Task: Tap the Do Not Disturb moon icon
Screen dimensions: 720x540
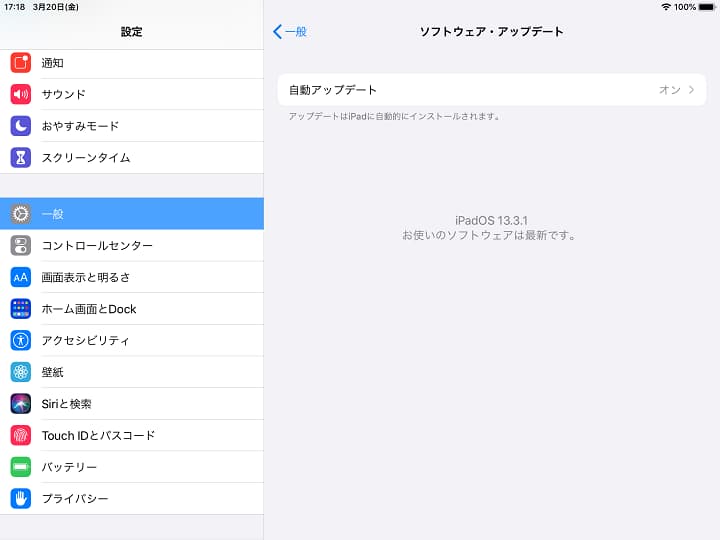Action: [21, 126]
